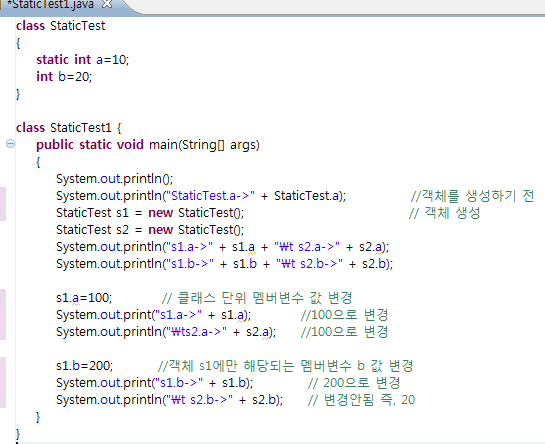This screenshot has height=444, width=545.
Task: Click println line with "s1.a->" and "s2.a->"
Action: 223,247
